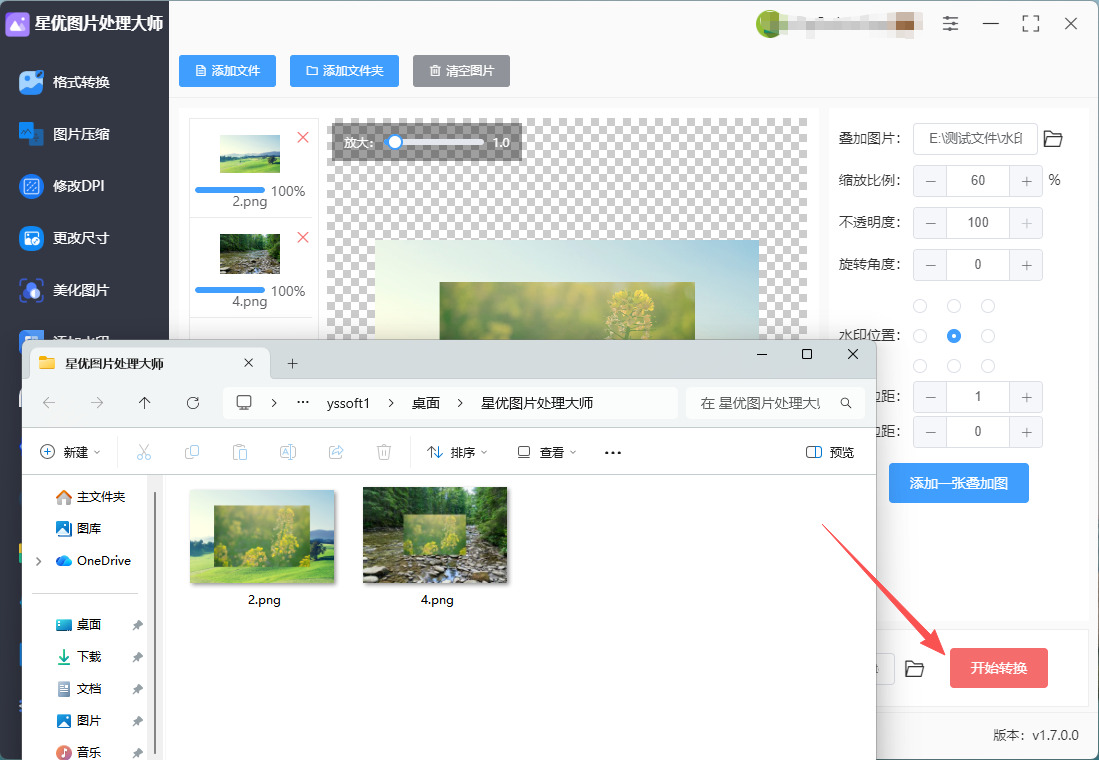Browse for overlay image with folder icon

[x=1053, y=139]
